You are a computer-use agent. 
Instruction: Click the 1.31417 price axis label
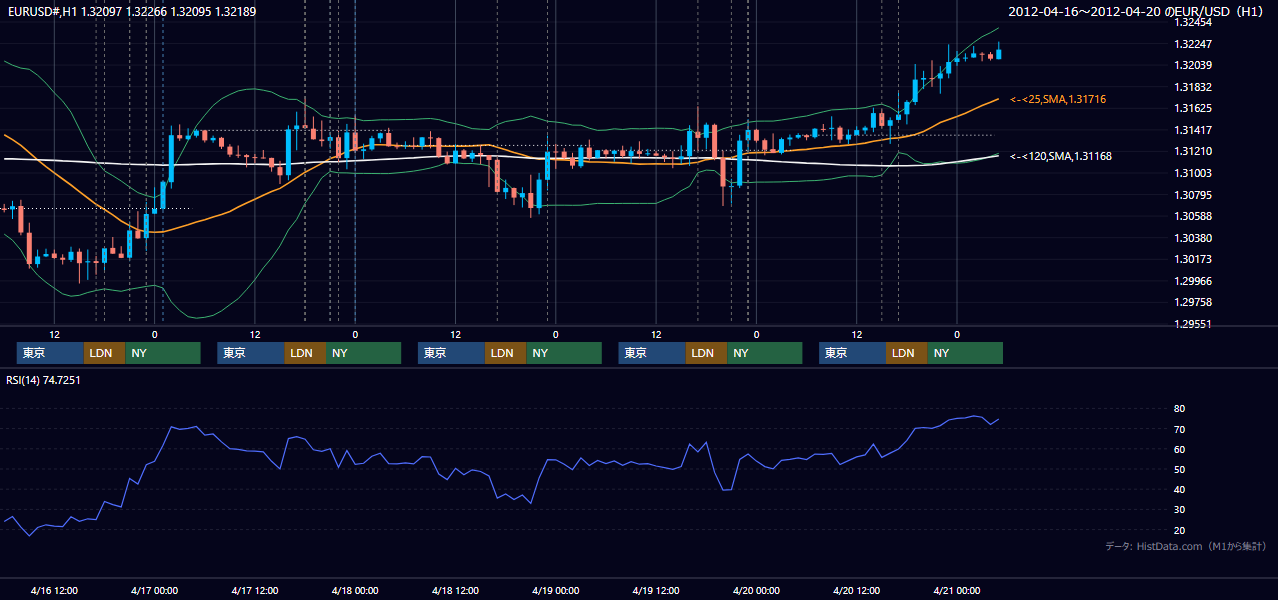click(x=1192, y=130)
